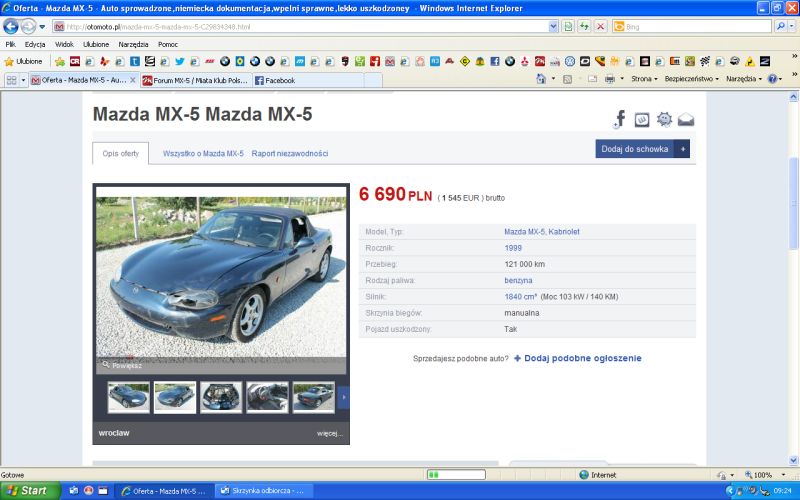Image resolution: width=800 pixels, height=500 pixels.
Task: Click the 1999 production year link
Action: 513,248
